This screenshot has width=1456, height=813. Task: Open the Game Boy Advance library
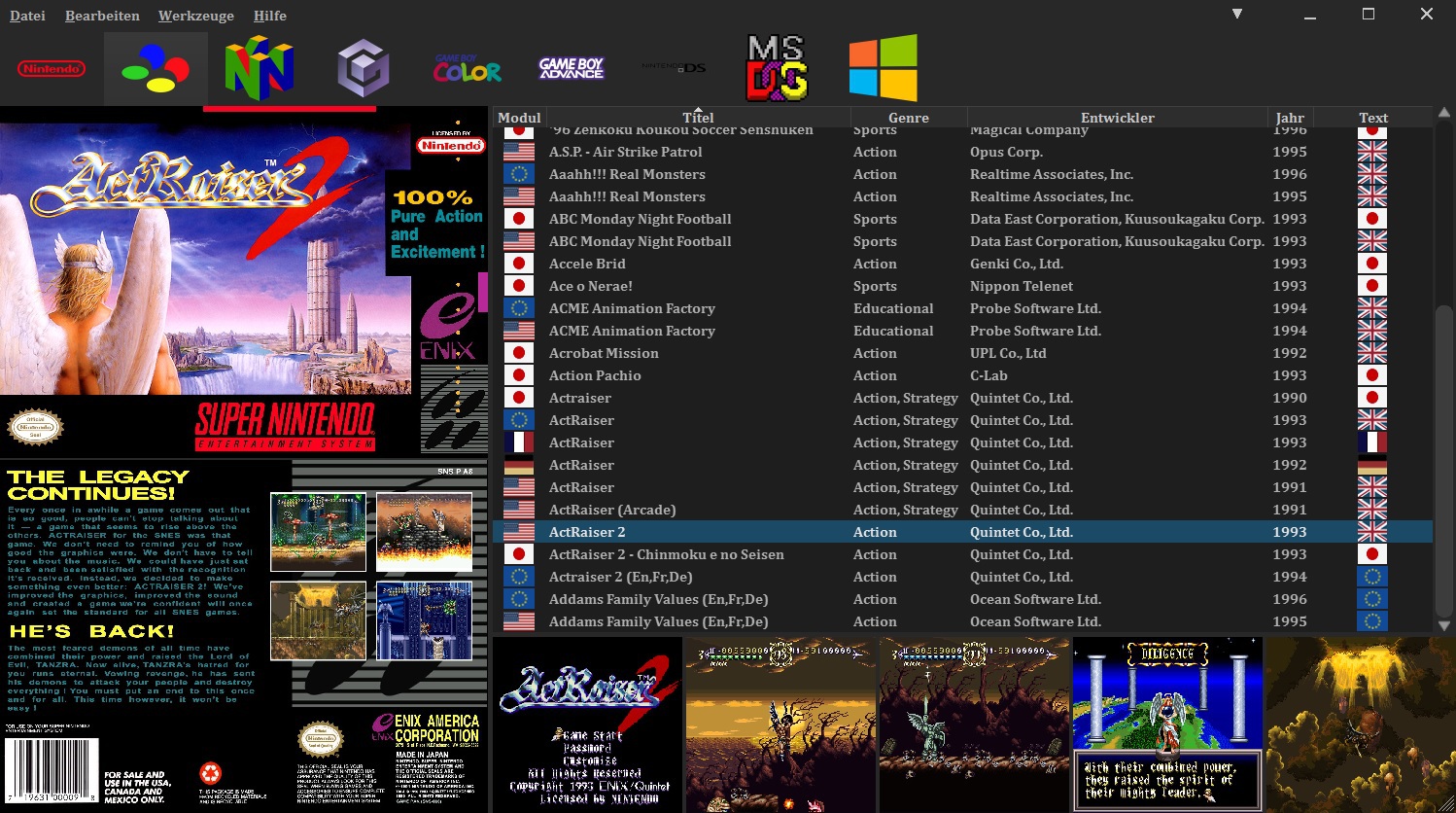572,68
